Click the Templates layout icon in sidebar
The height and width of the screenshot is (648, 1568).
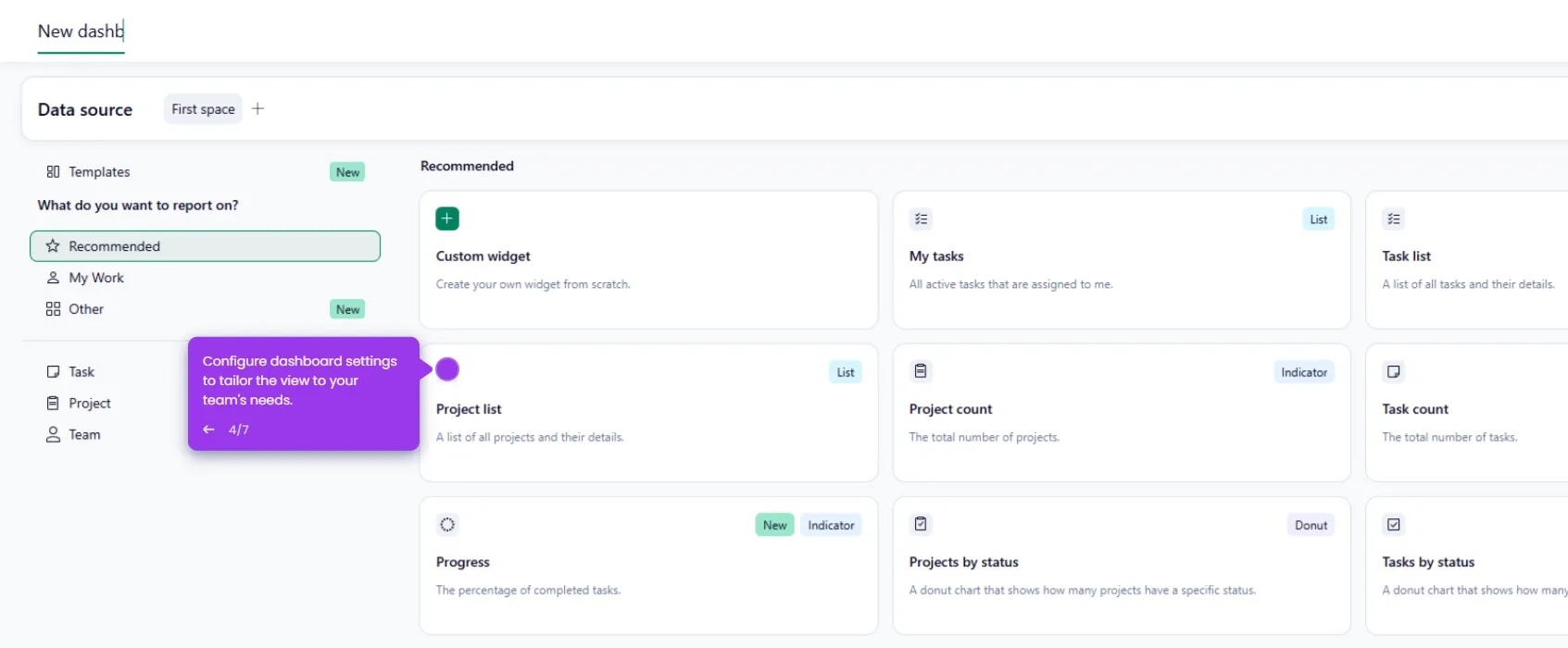coord(53,172)
